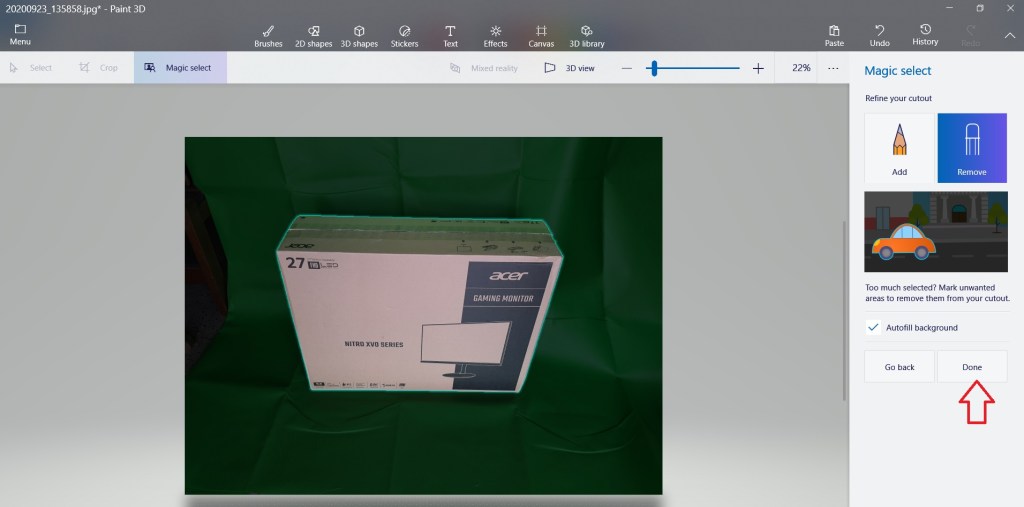Expand the Menu folder button
The height and width of the screenshot is (507, 1024).
point(20,34)
